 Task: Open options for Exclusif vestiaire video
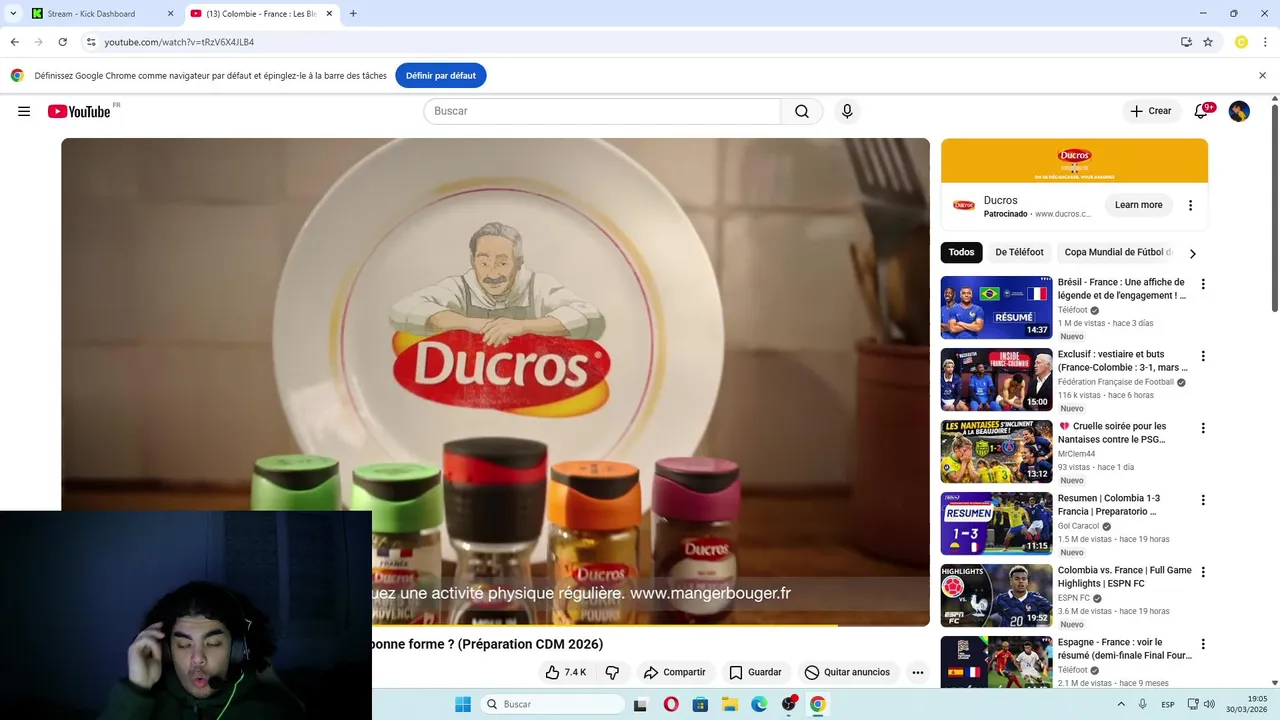point(1203,357)
